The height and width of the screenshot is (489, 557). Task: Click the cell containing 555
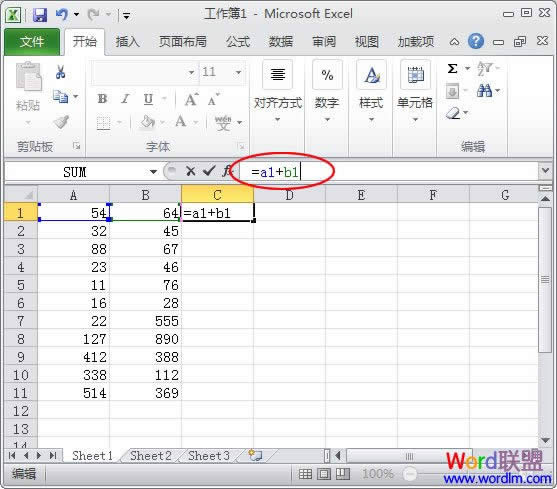click(146, 321)
